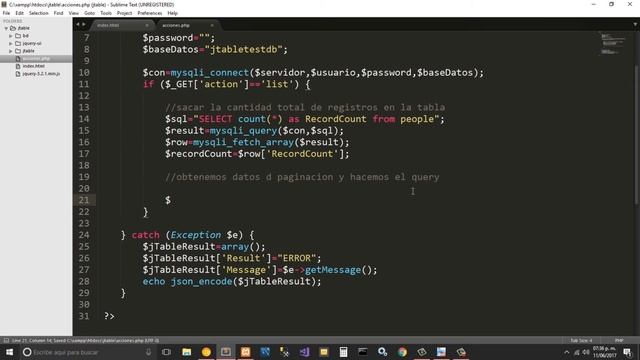Click on mysqli_fetch_array on line 16
Image resolution: width=640 pixels, height=360 pixels.
click(243, 142)
